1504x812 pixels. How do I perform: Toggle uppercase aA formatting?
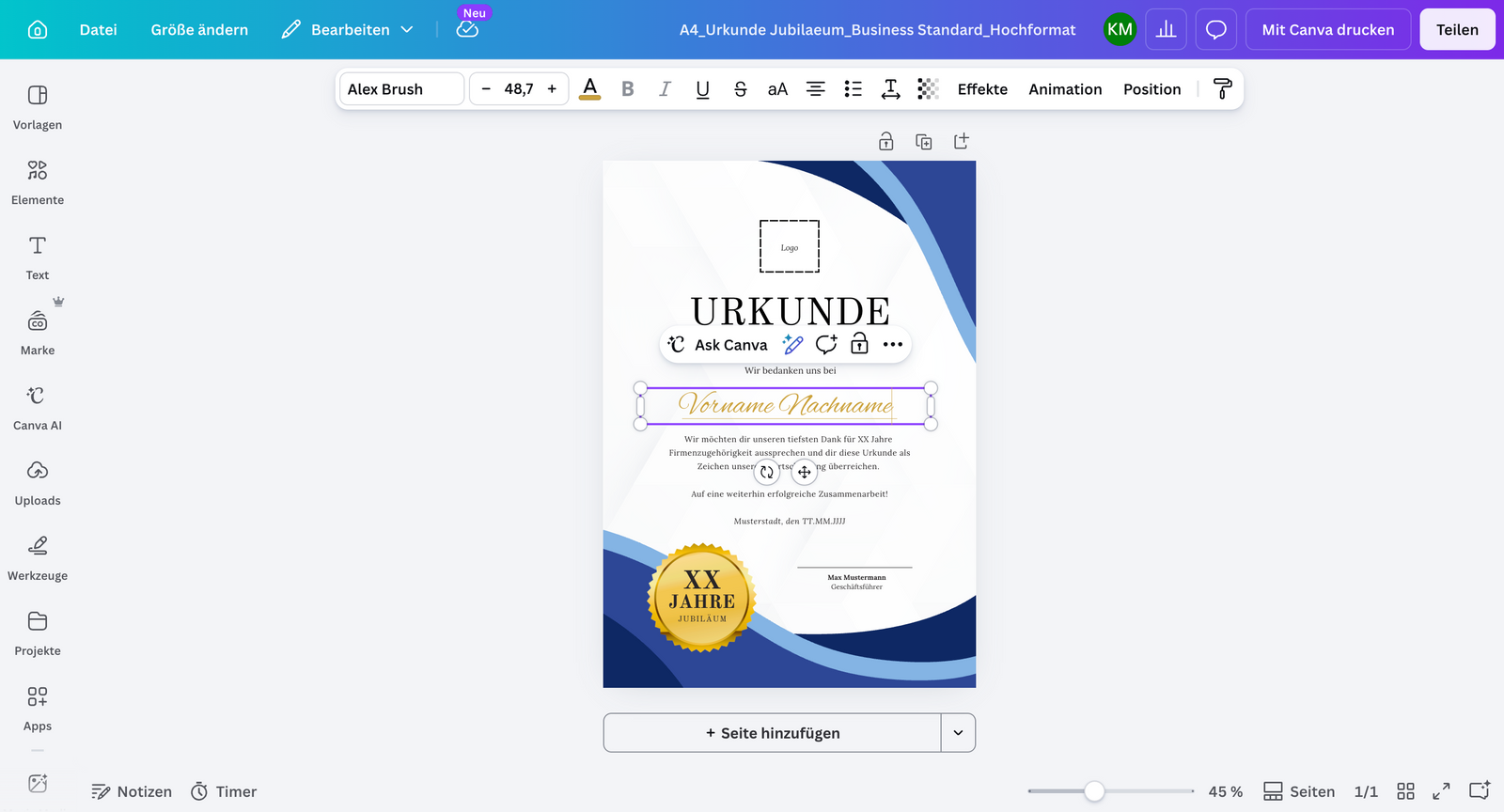777,89
